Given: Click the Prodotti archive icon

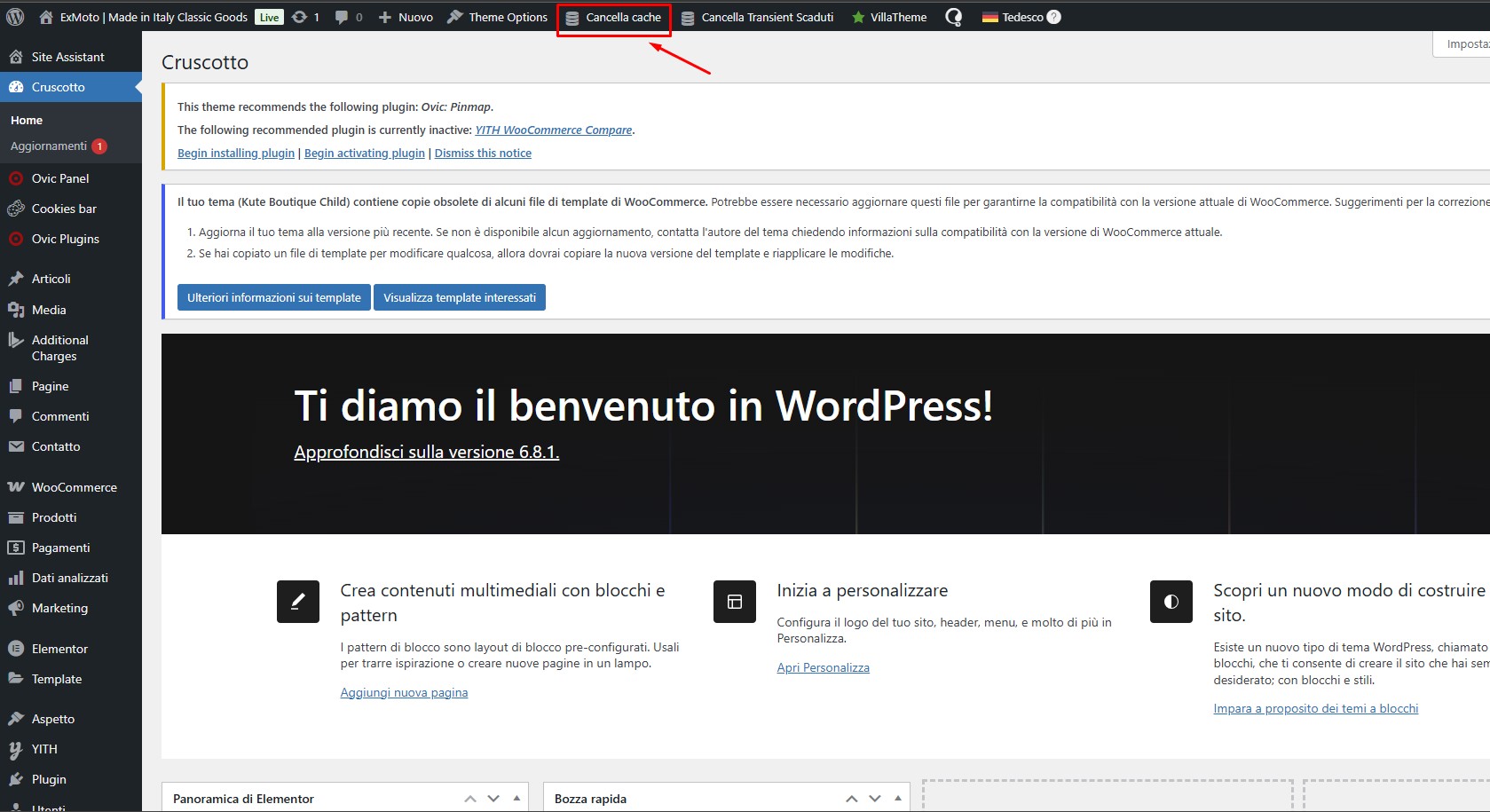Looking at the screenshot, I should click(x=16, y=517).
